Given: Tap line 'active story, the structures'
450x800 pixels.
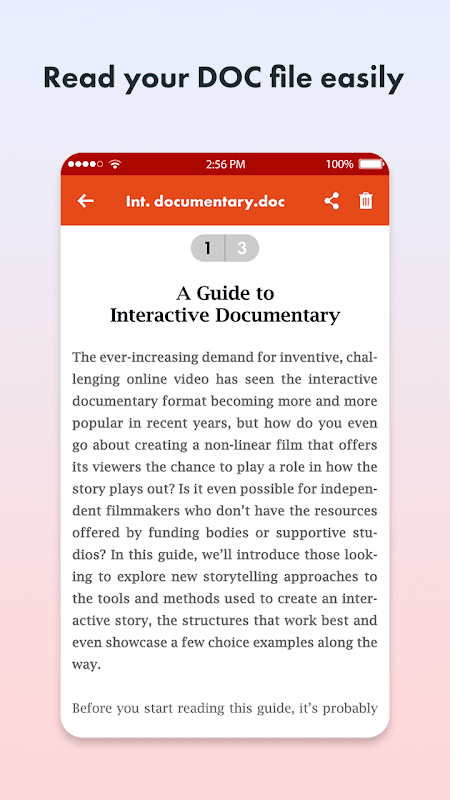Looking at the screenshot, I should (x=224, y=620).
